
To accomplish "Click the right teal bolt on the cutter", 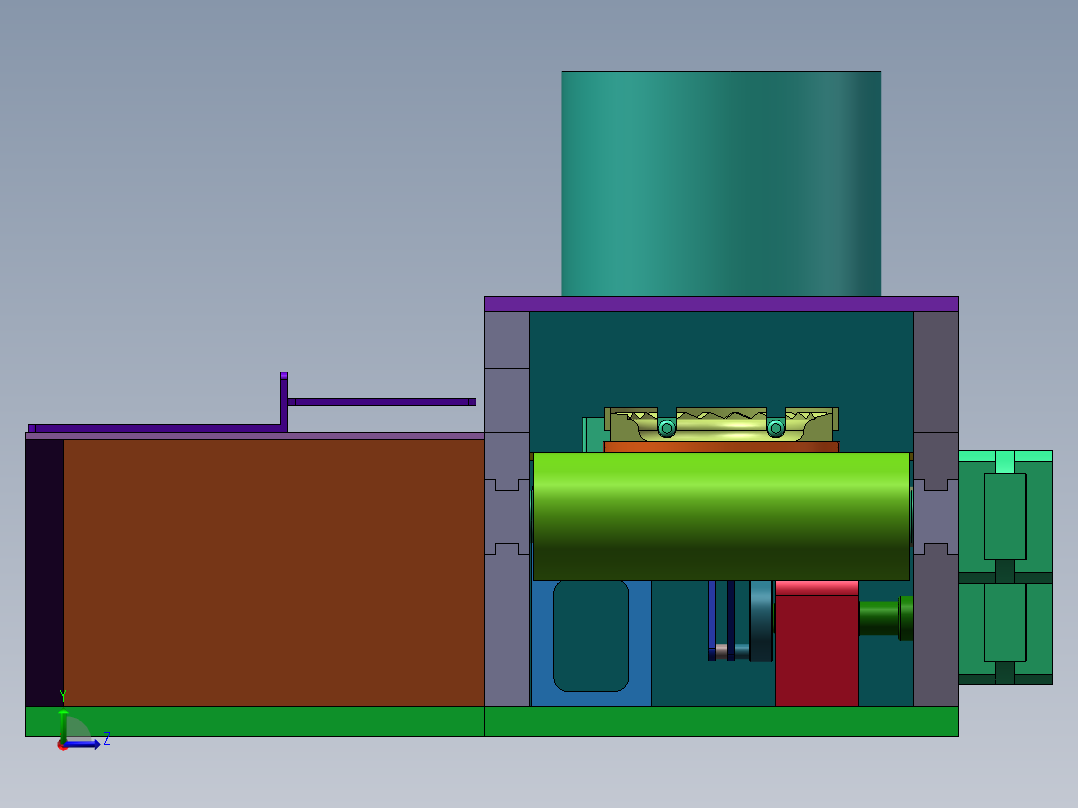I will 776,428.
